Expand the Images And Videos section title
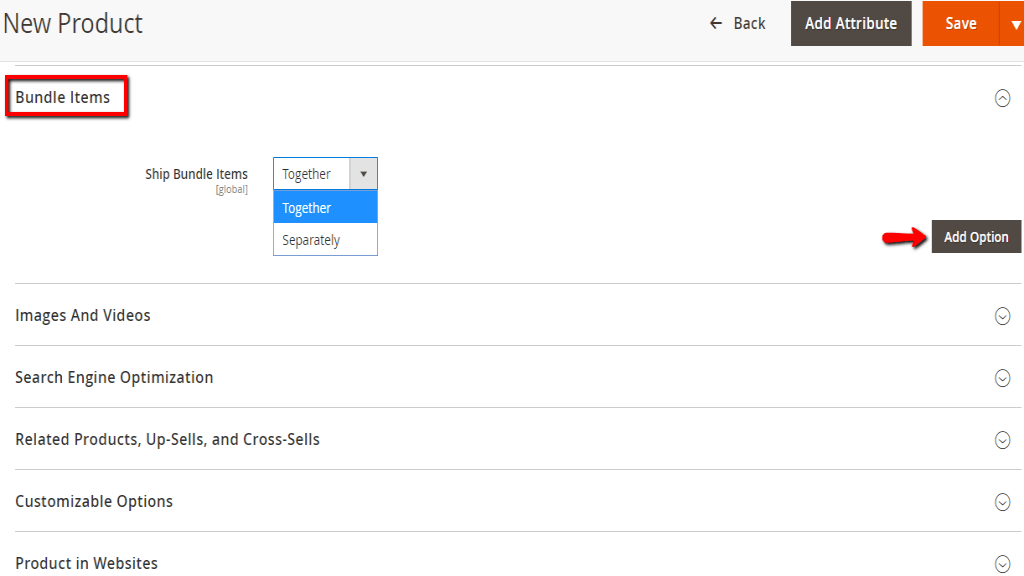The image size is (1024, 576). click(x=83, y=316)
